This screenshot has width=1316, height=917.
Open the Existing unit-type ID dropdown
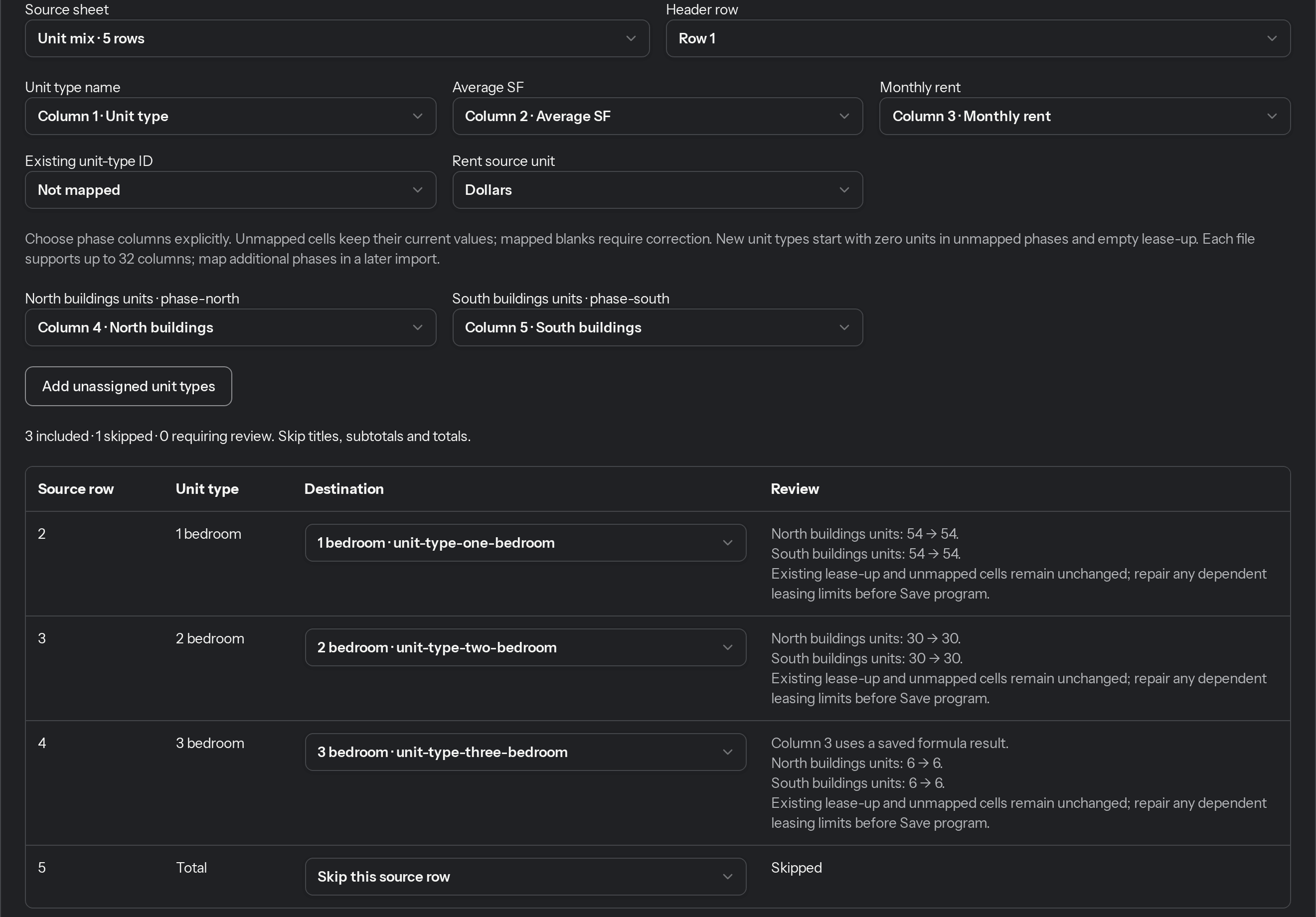230,190
